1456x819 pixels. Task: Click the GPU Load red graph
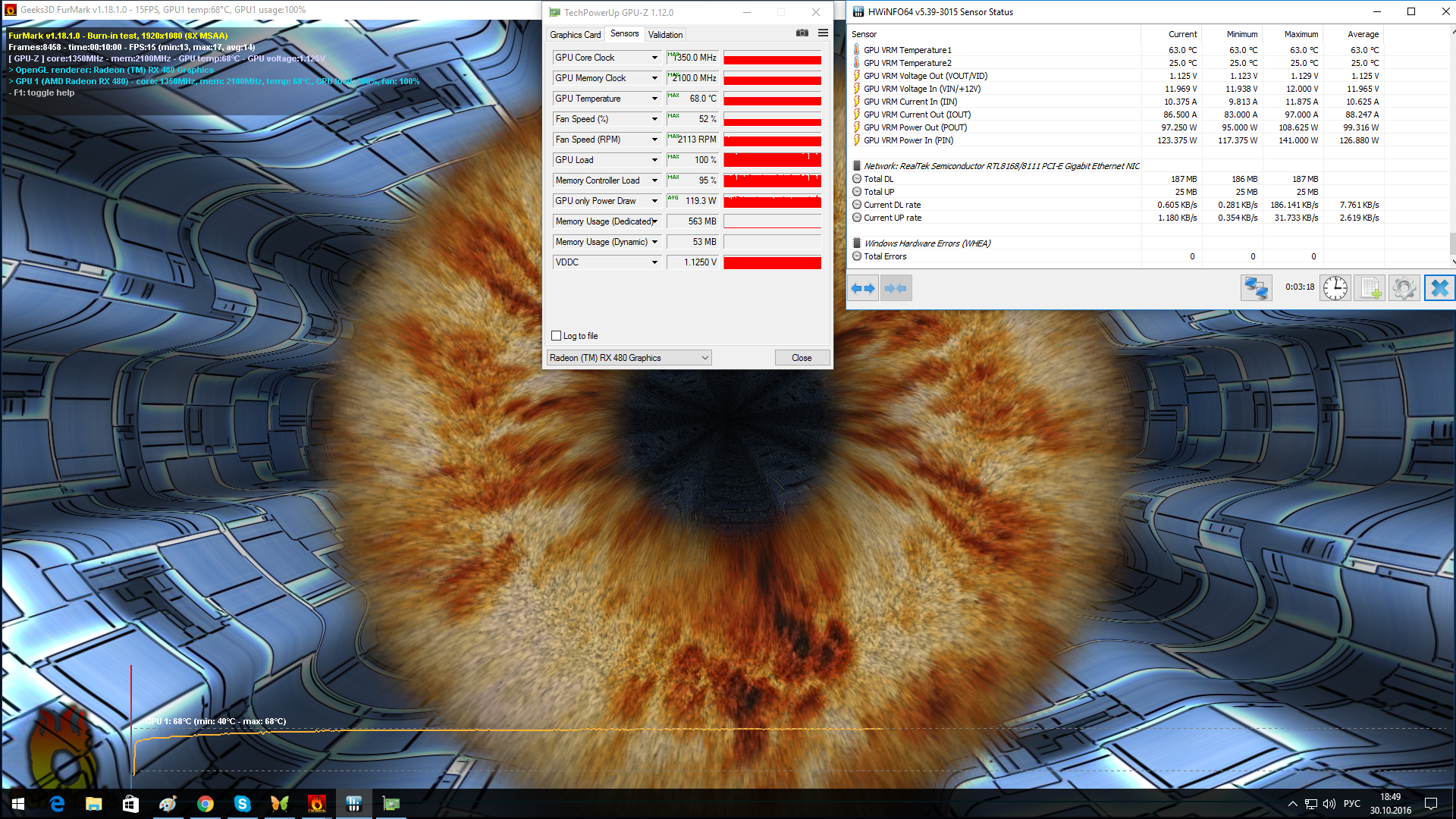tap(772, 160)
